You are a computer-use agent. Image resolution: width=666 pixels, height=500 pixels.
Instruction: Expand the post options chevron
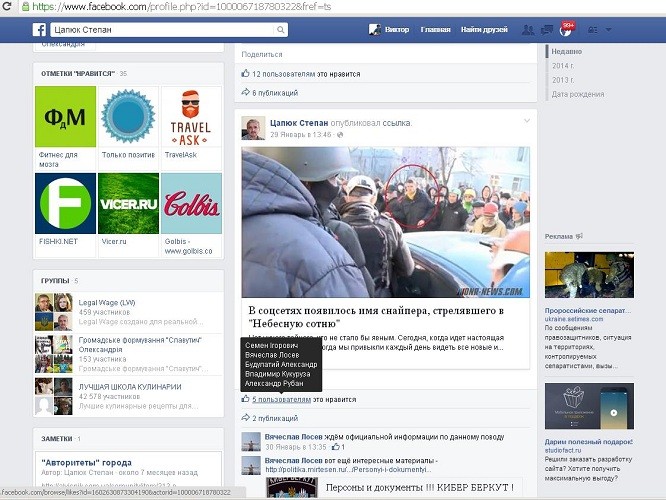527,121
